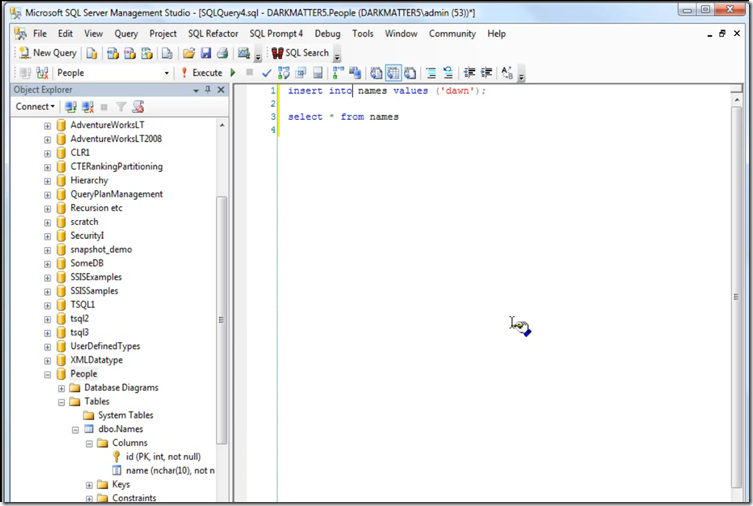Open the File menu
This screenshot has height=506, width=753.
40,34
